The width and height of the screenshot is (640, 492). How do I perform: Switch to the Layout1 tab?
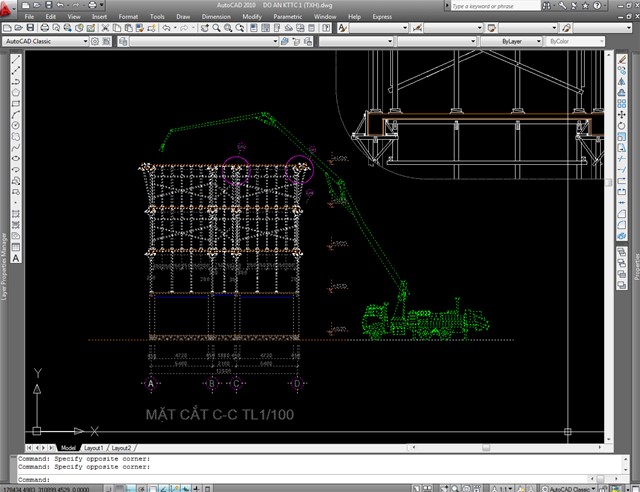click(x=93, y=448)
